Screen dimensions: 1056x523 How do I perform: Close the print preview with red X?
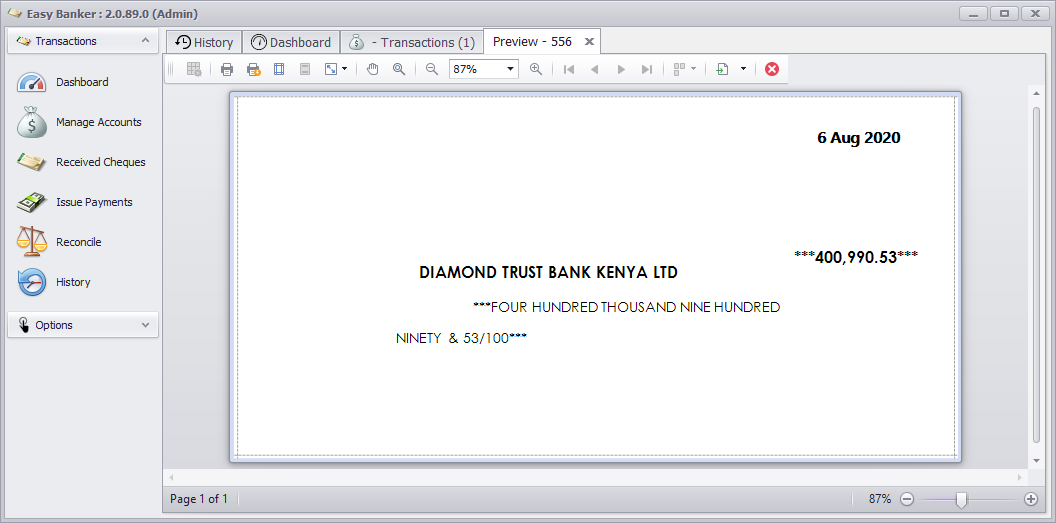[x=772, y=69]
